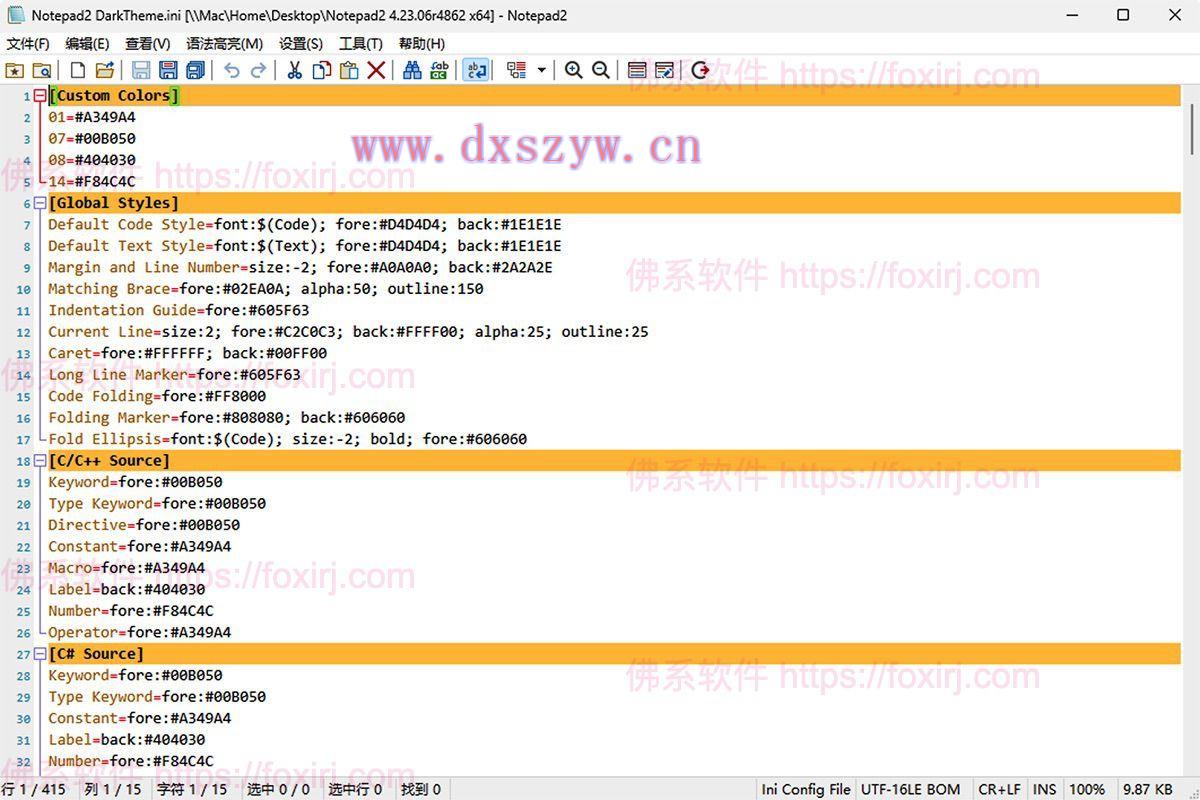Paste from clipboard using the toolbar
Screen dimensions: 1200x800
tap(348, 70)
